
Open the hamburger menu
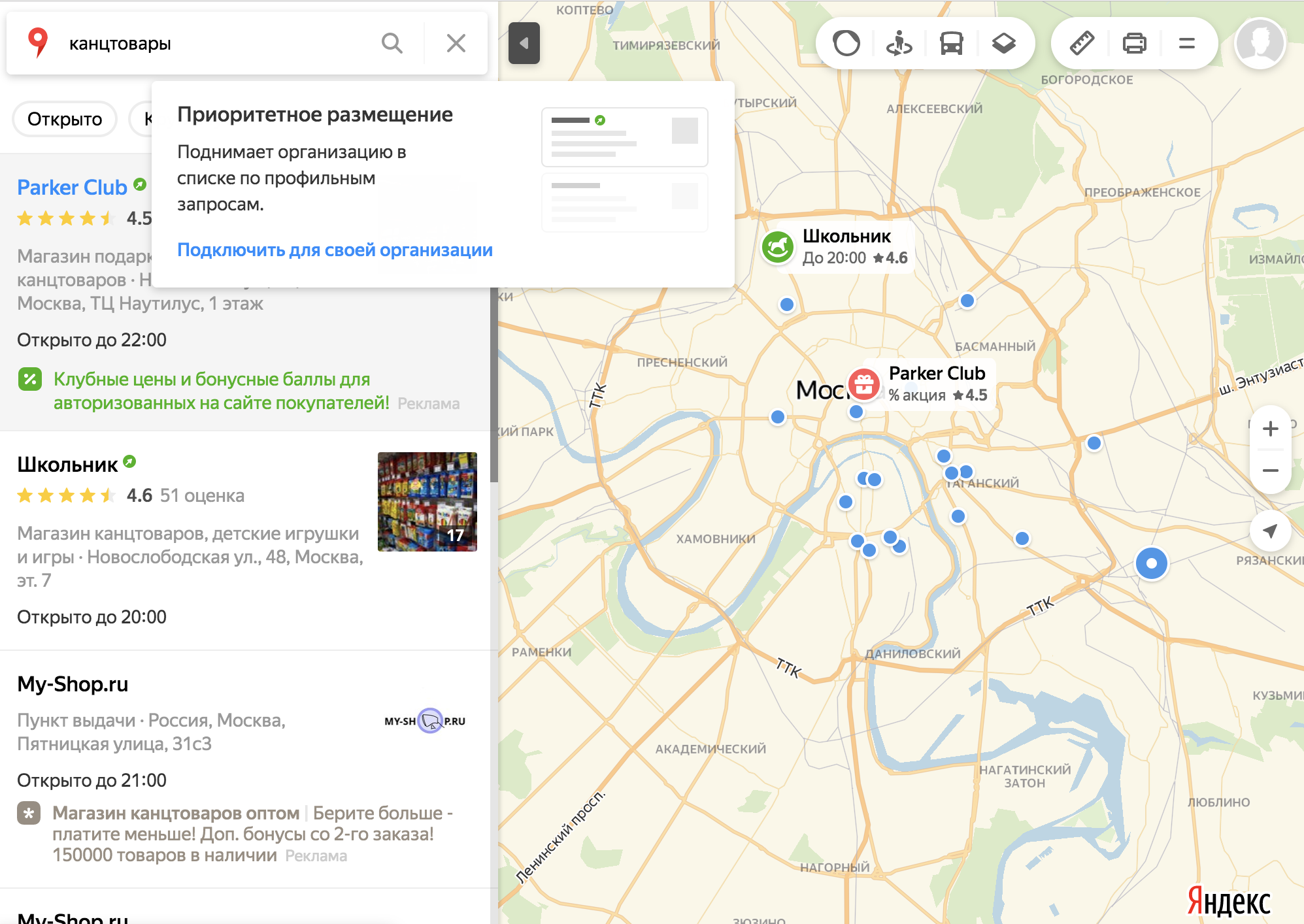click(x=1186, y=44)
